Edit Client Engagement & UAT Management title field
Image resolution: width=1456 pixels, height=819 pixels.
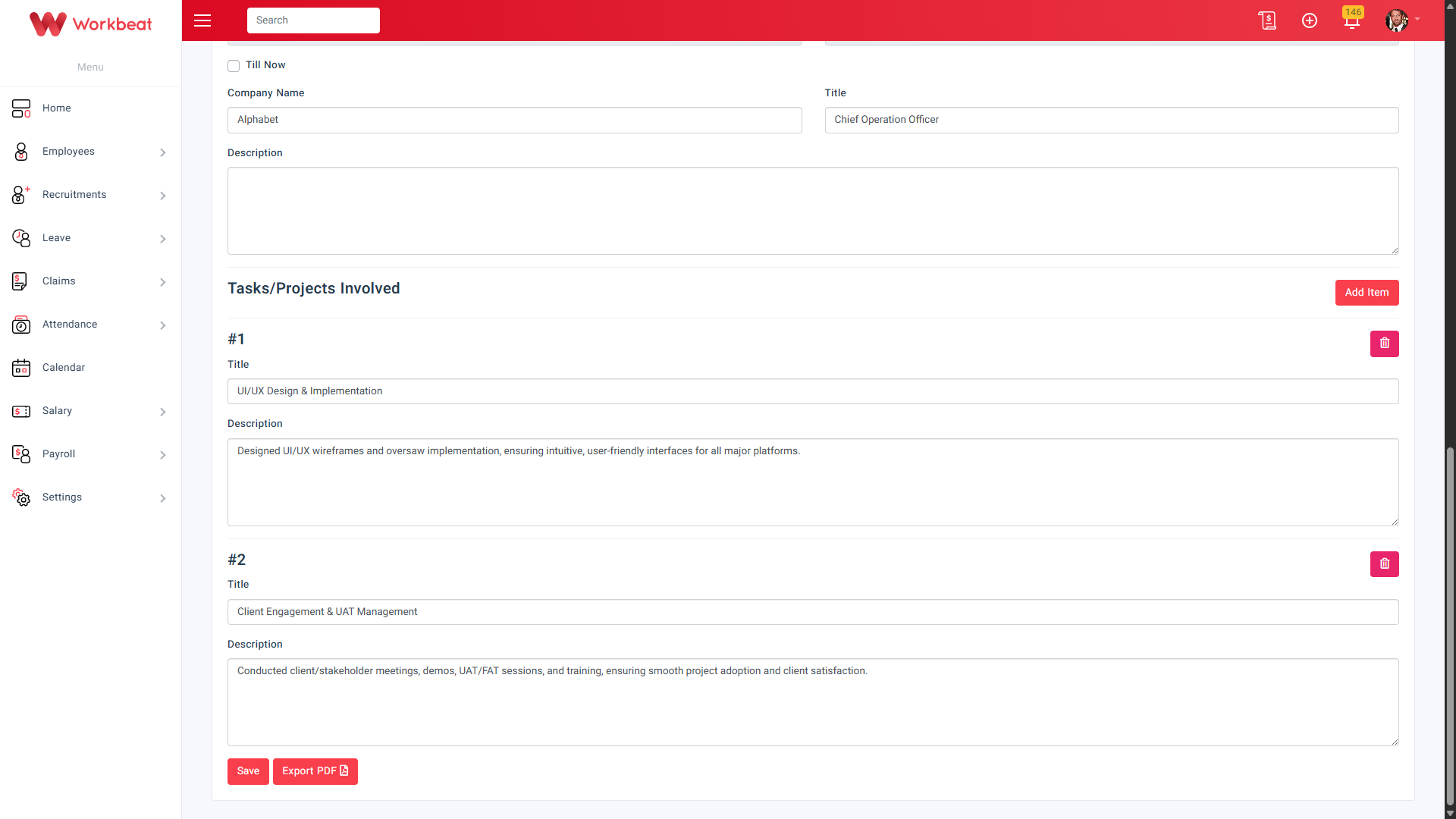813,612
